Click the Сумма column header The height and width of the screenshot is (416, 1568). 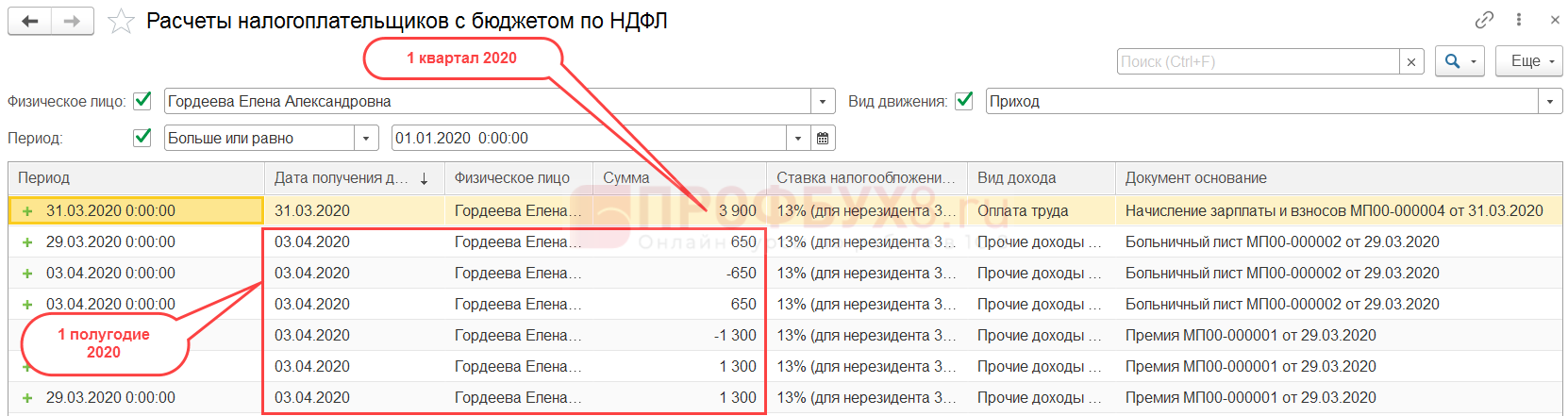[x=626, y=177]
